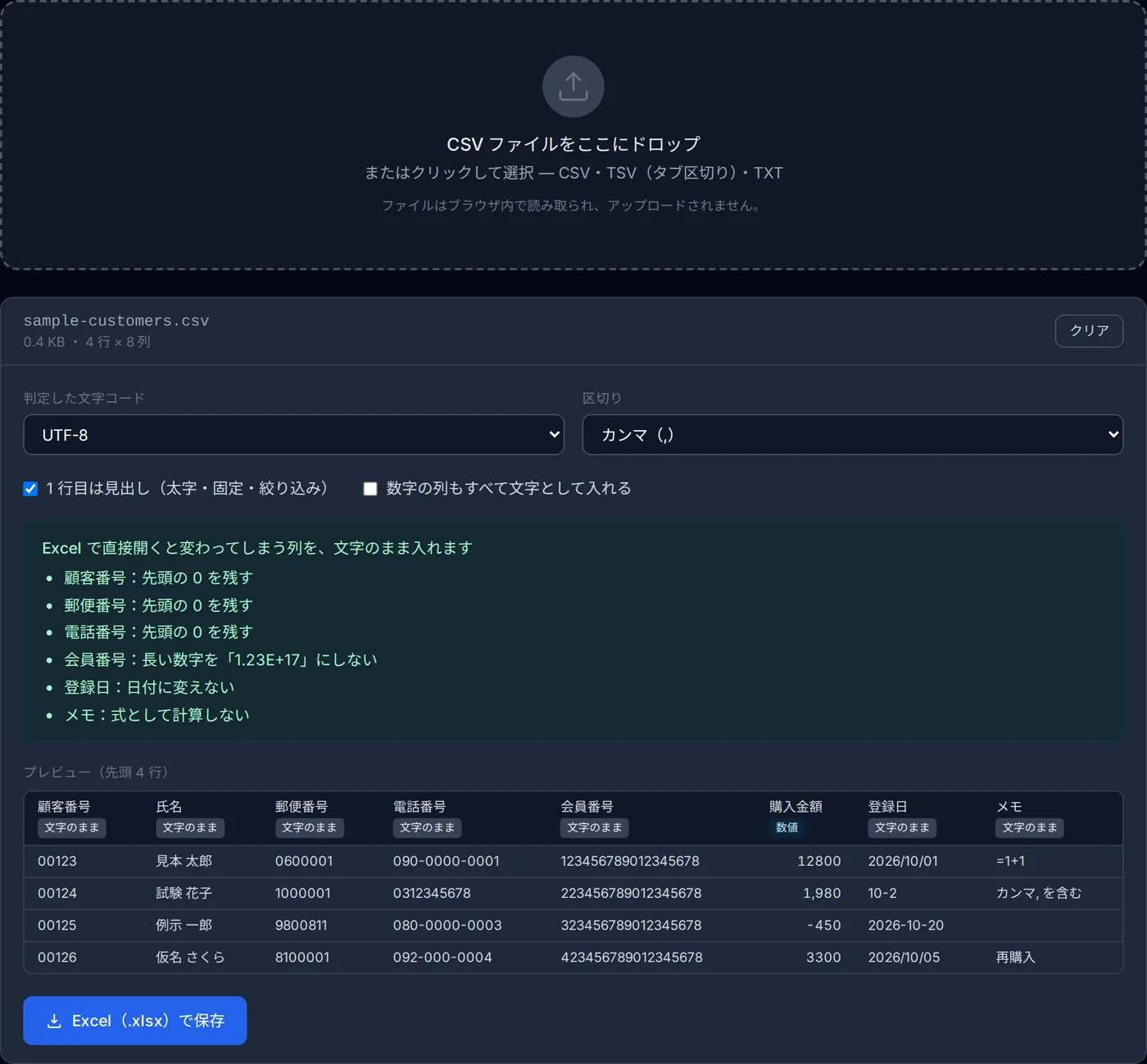Click the bullet 登録日：日付に変えない

tap(149, 687)
